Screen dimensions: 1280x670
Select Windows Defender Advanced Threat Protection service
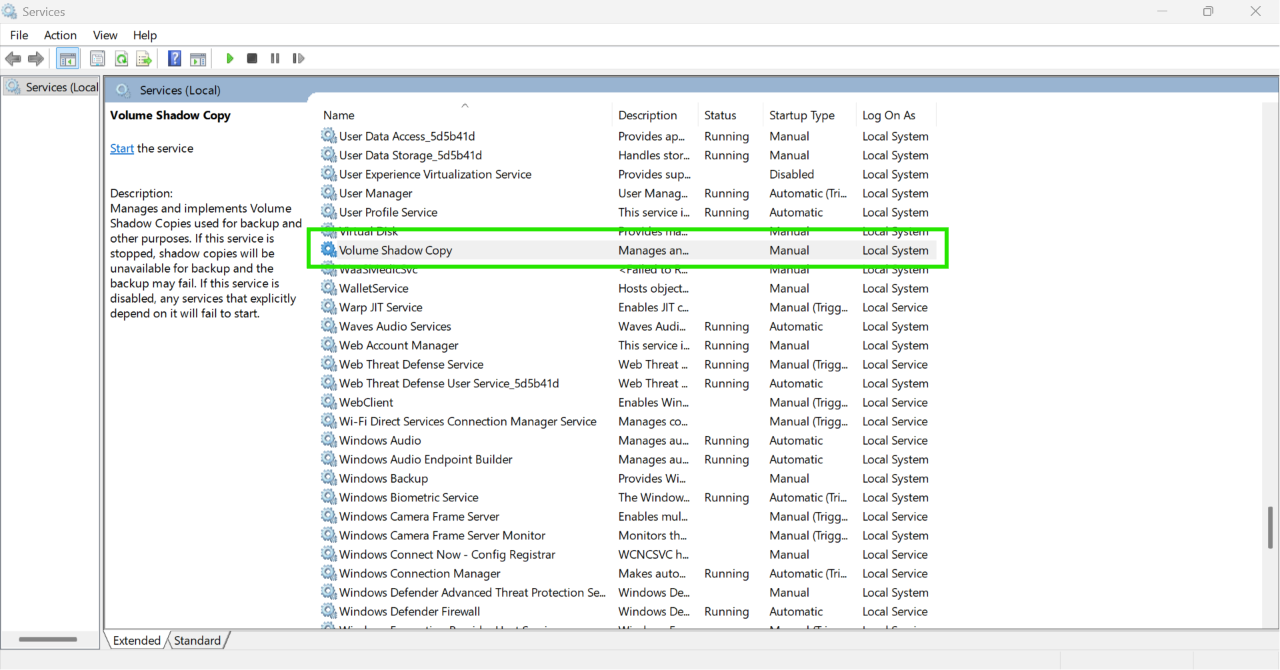tap(627, 592)
